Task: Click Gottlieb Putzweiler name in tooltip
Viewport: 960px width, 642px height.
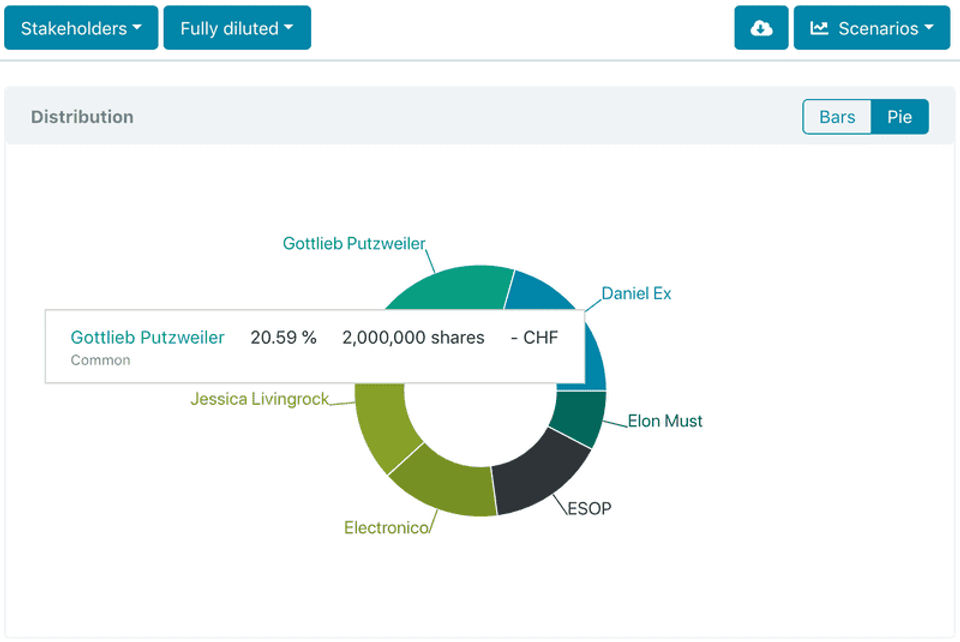Action: [x=148, y=337]
